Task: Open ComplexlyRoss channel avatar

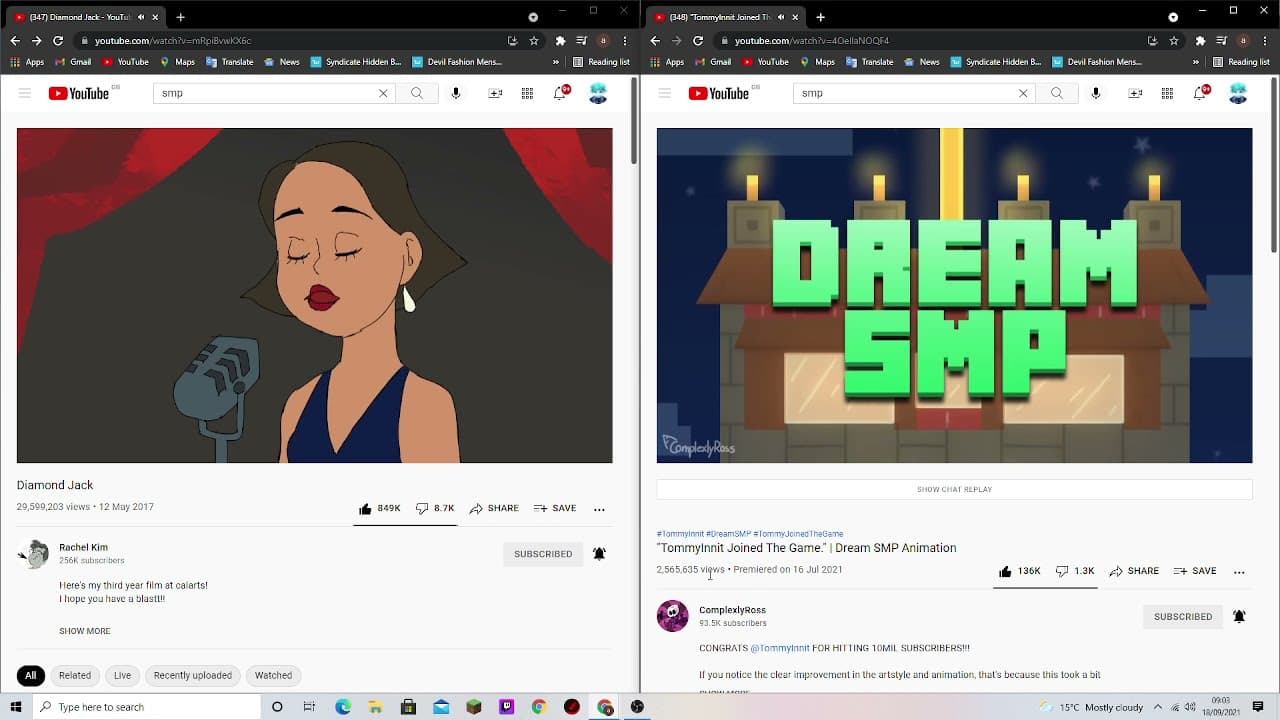Action: click(x=673, y=616)
